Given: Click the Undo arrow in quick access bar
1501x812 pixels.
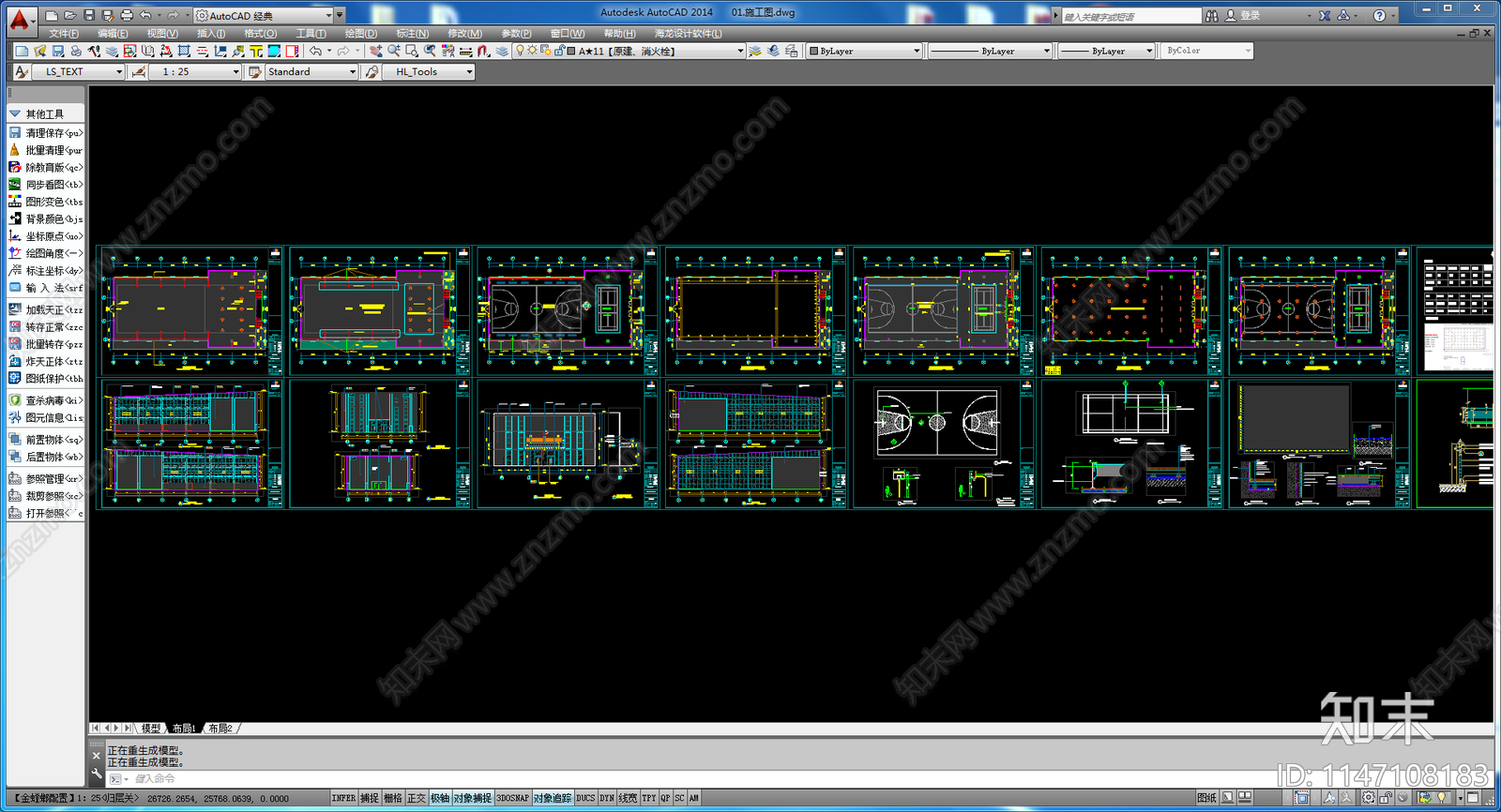Looking at the screenshot, I should click(x=144, y=15).
